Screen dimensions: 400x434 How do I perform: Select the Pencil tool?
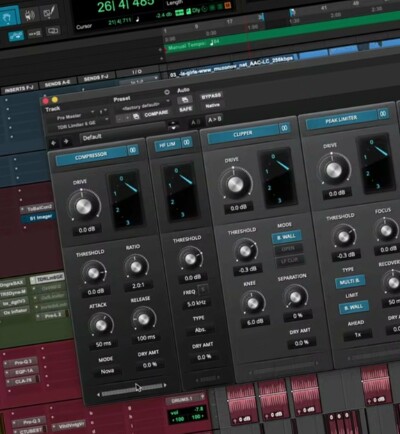point(50,13)
